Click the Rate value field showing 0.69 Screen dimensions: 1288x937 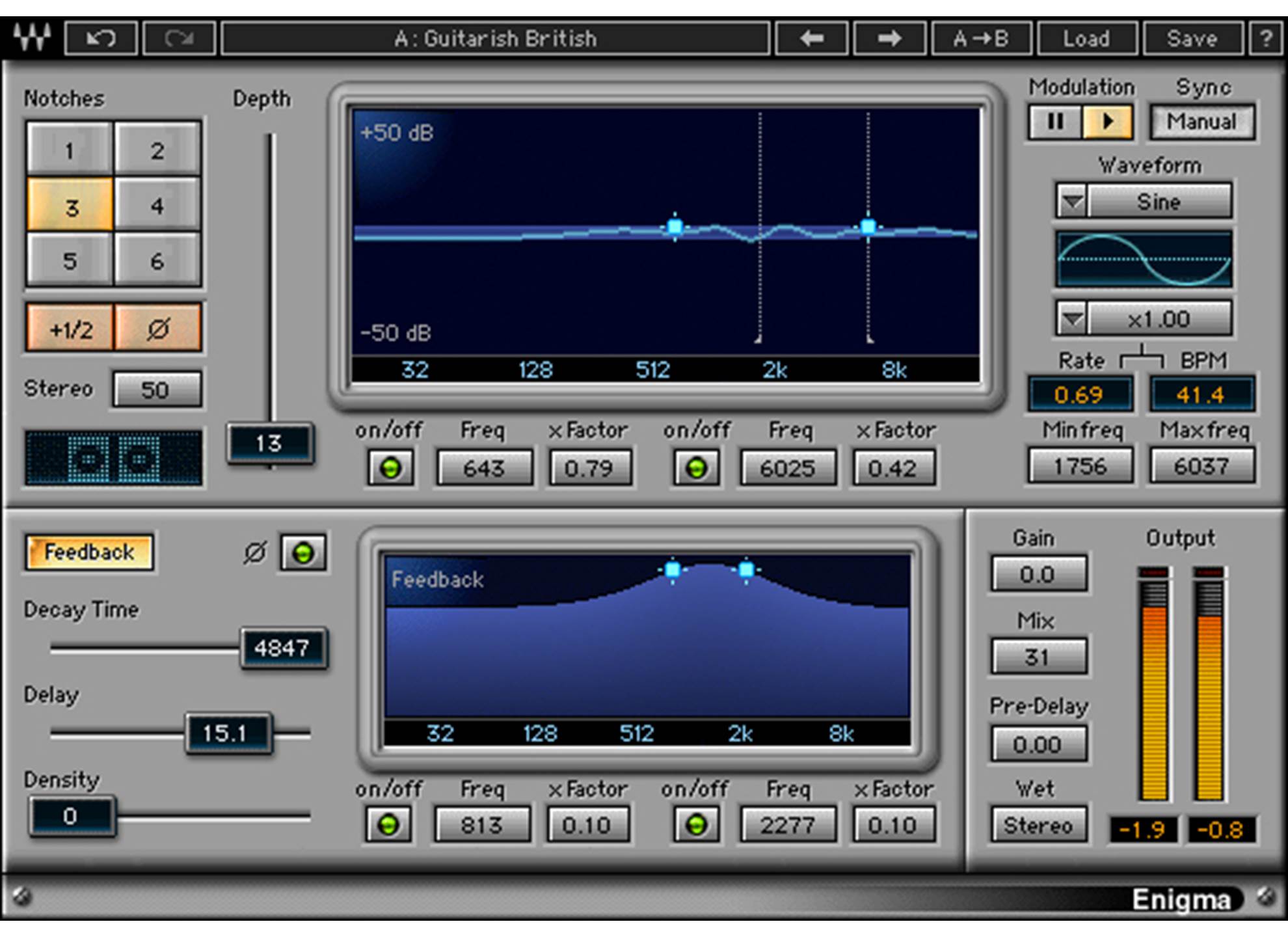pyautogui.click(x=1080, y=394)
